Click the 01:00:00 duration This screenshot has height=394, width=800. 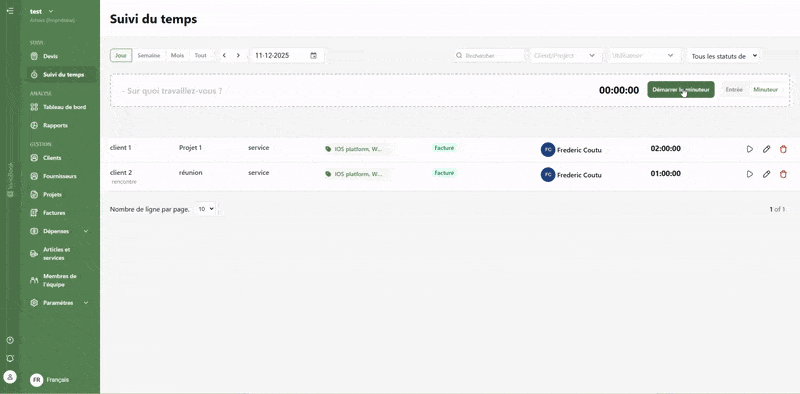click(x=665, y=174)
